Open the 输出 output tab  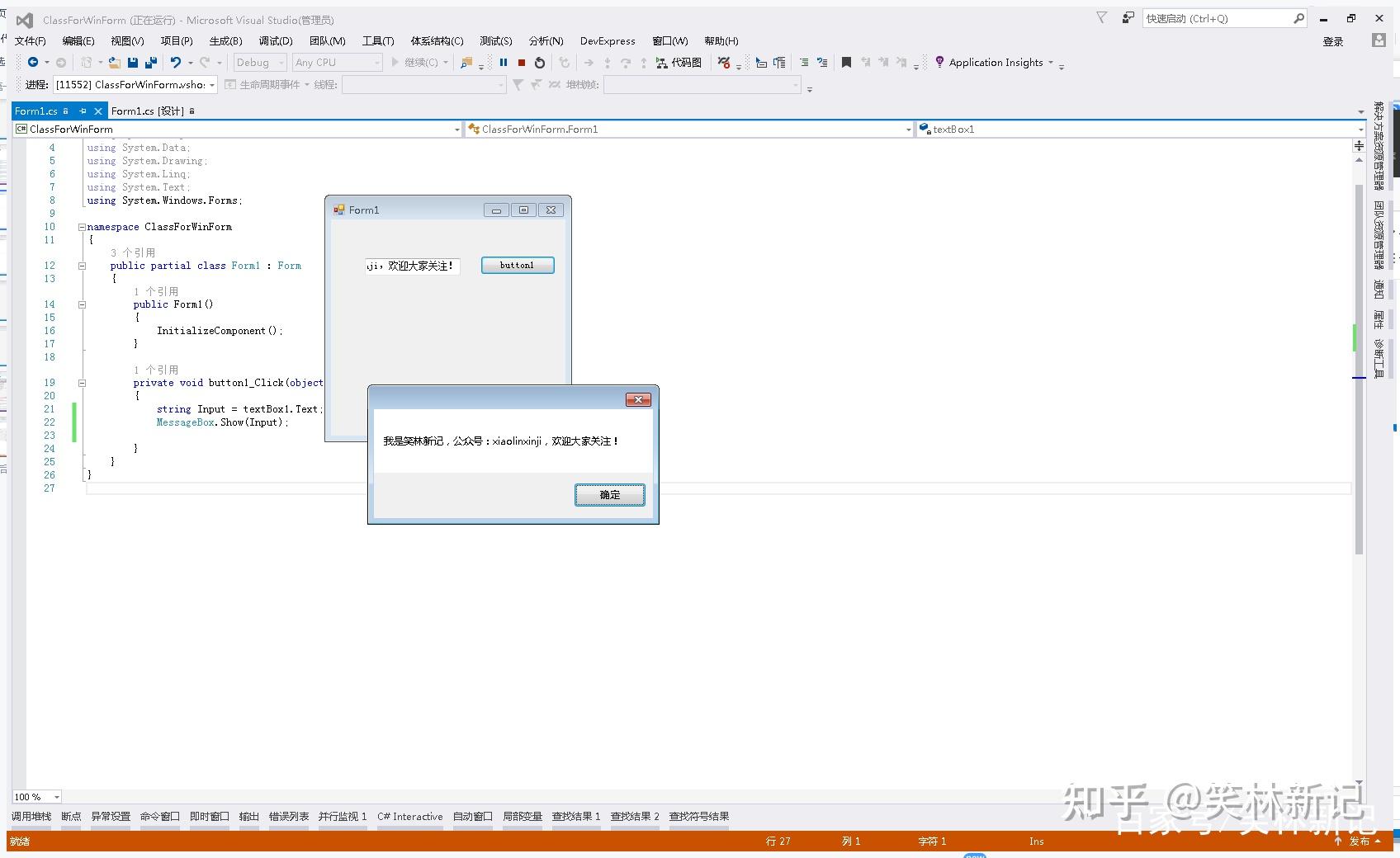click(x=249, y=817)
